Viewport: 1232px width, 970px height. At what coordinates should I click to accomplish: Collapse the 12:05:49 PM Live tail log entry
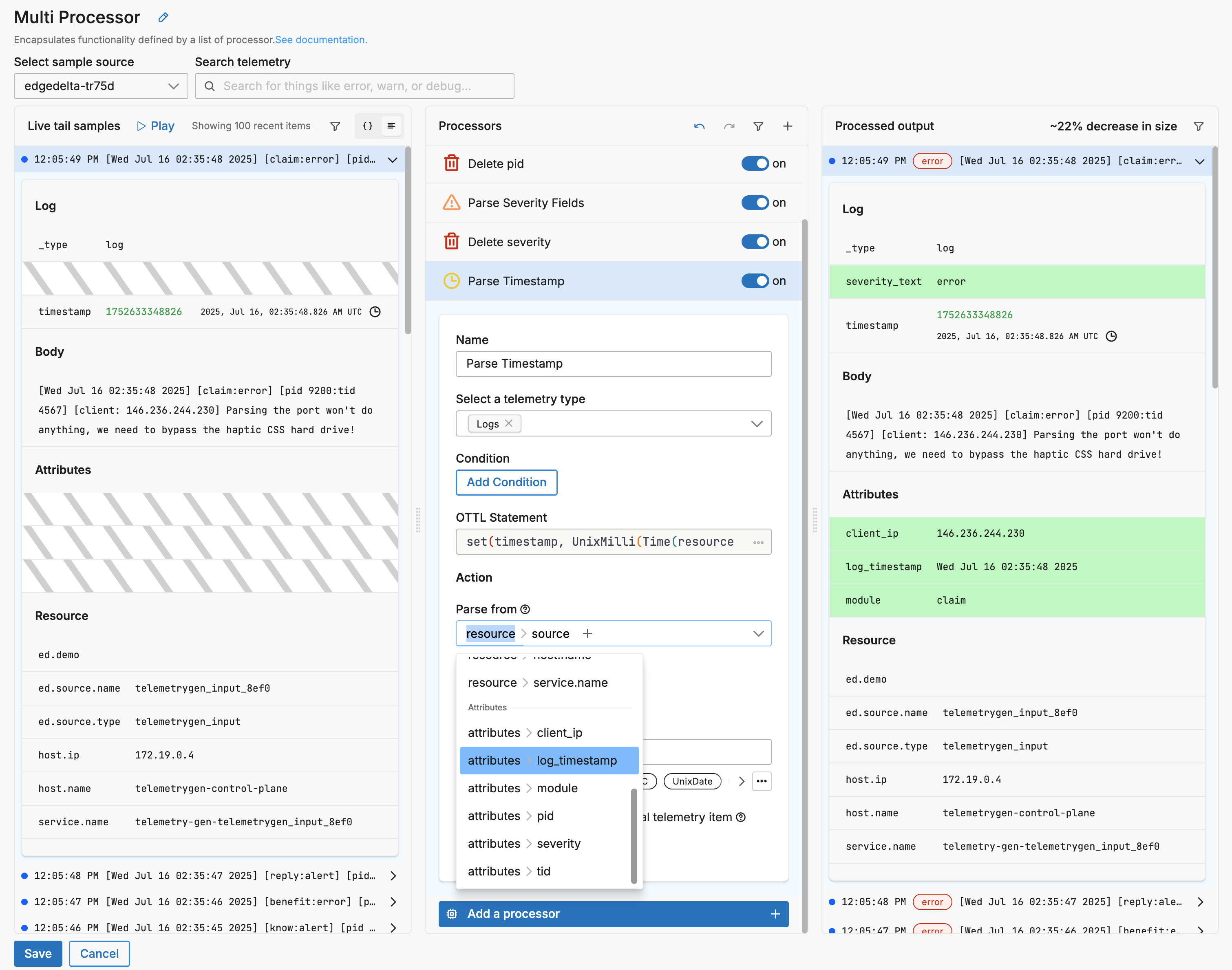click(x=393, y=160)
